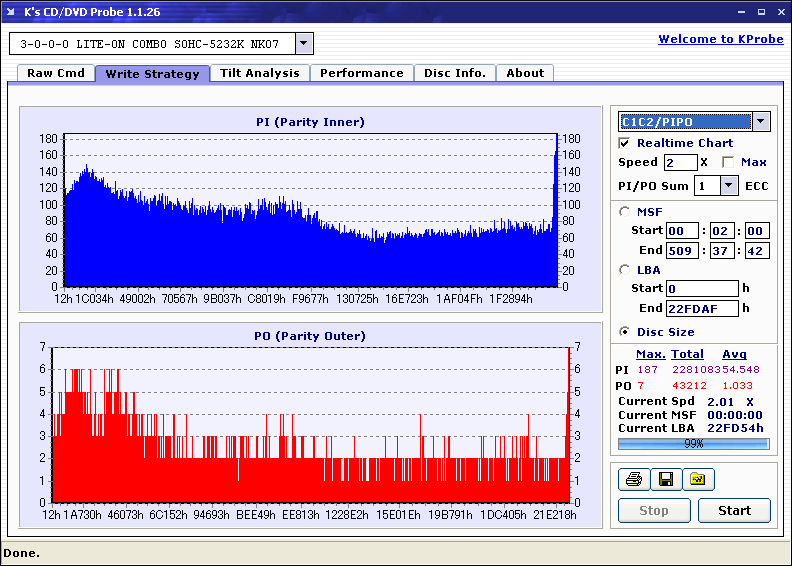Image resolution: width=792 pixels, height=566 pixels.
Task: Switch to the Tilt Analysis tab
Action: click(260, 73)
